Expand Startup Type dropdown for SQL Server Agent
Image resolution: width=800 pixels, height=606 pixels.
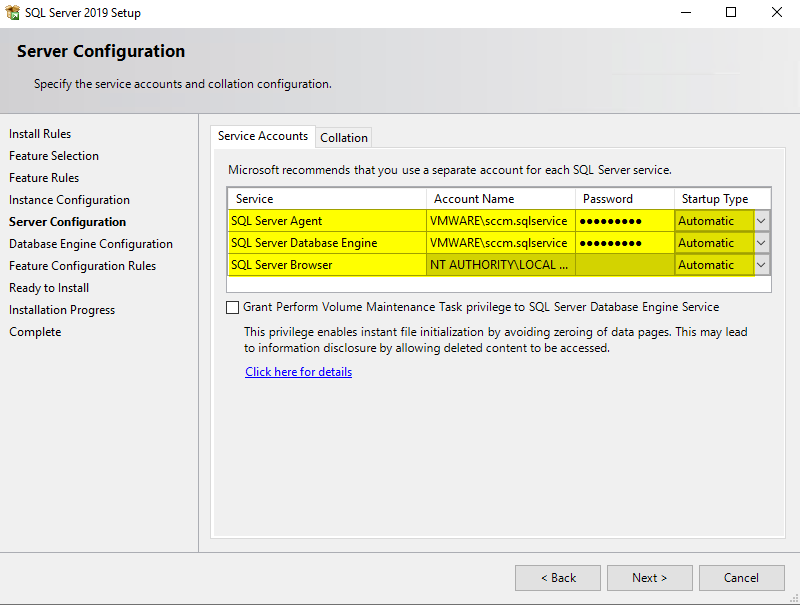[x=761, y=221]
